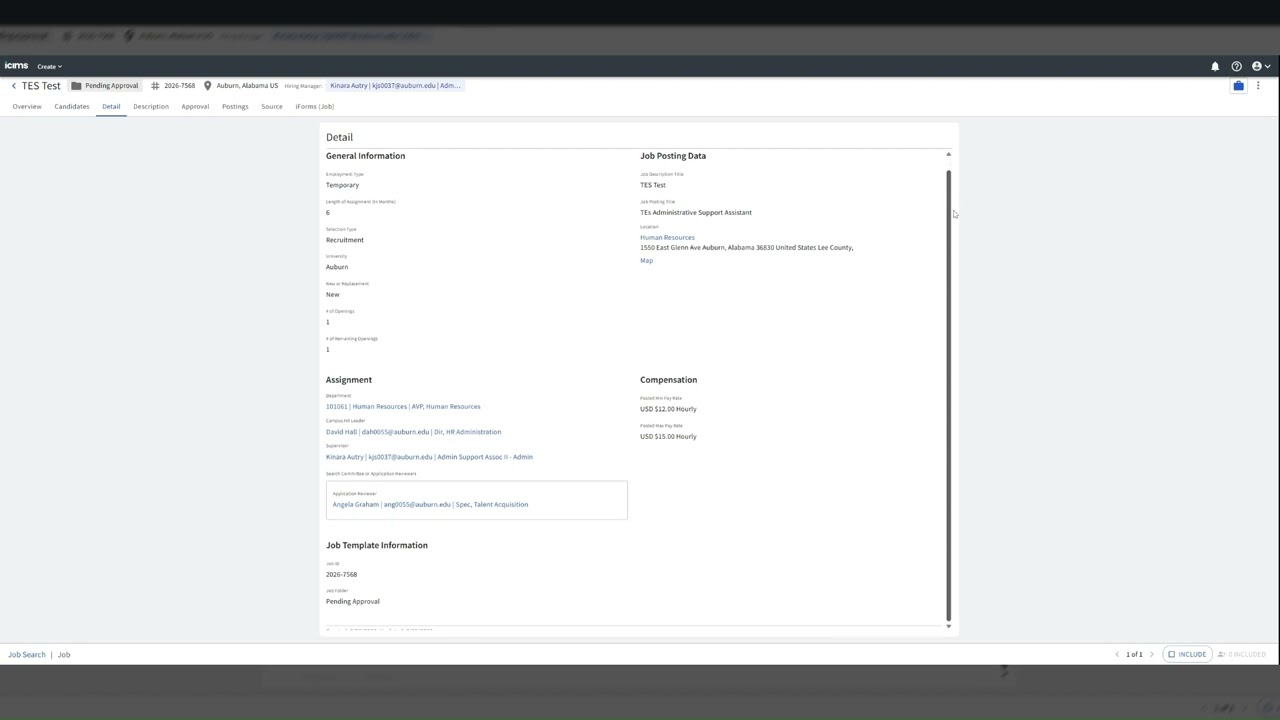Image resolution: width=1280 pixels, height=720 pixels.
Task: Open hiring manager Kinara Autry chip
Action: pyautogui.click(x=395, y=86)
